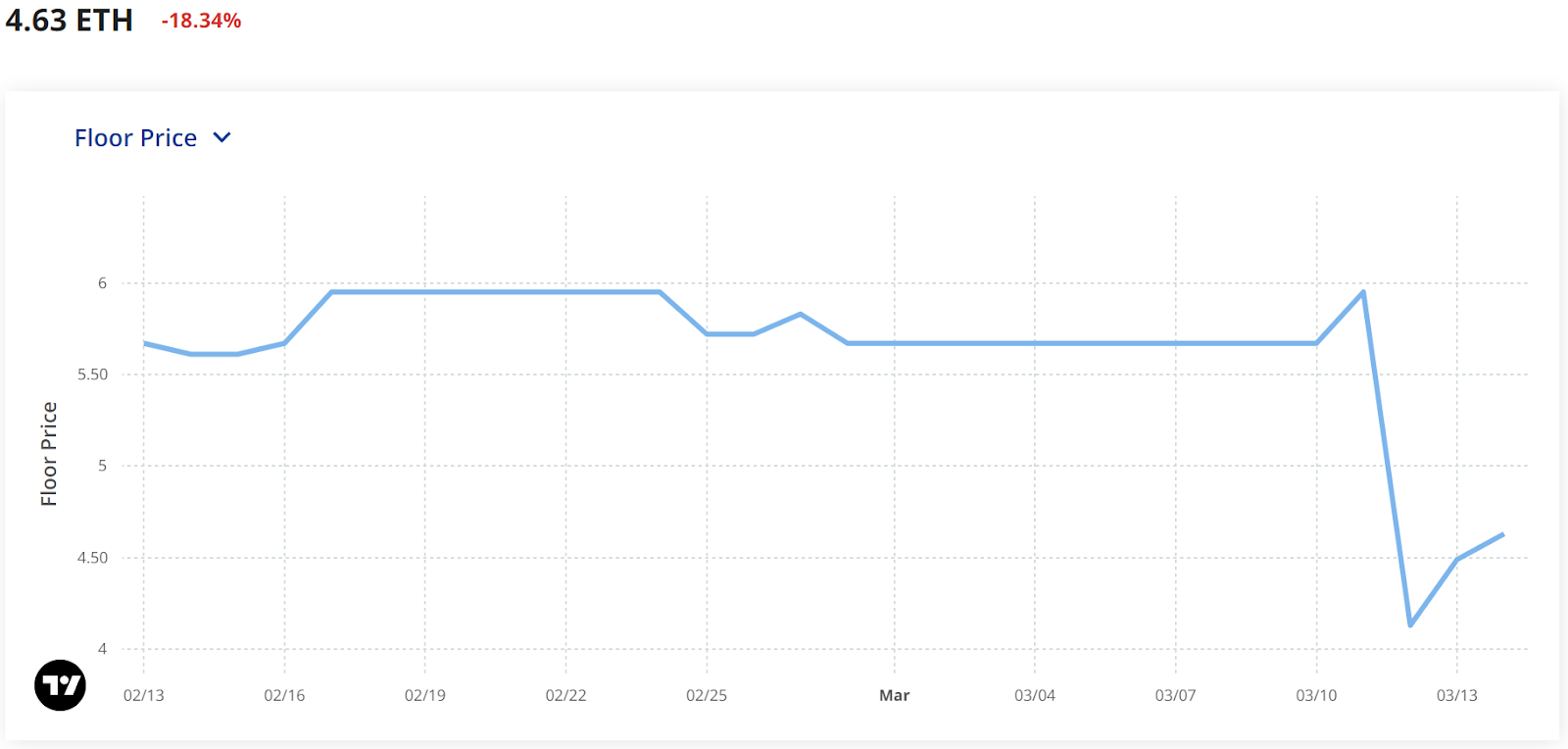This screenshot has height=749, width=1568.
Task: Select the 03/10 date label
Action: [x=1316, y=695]
